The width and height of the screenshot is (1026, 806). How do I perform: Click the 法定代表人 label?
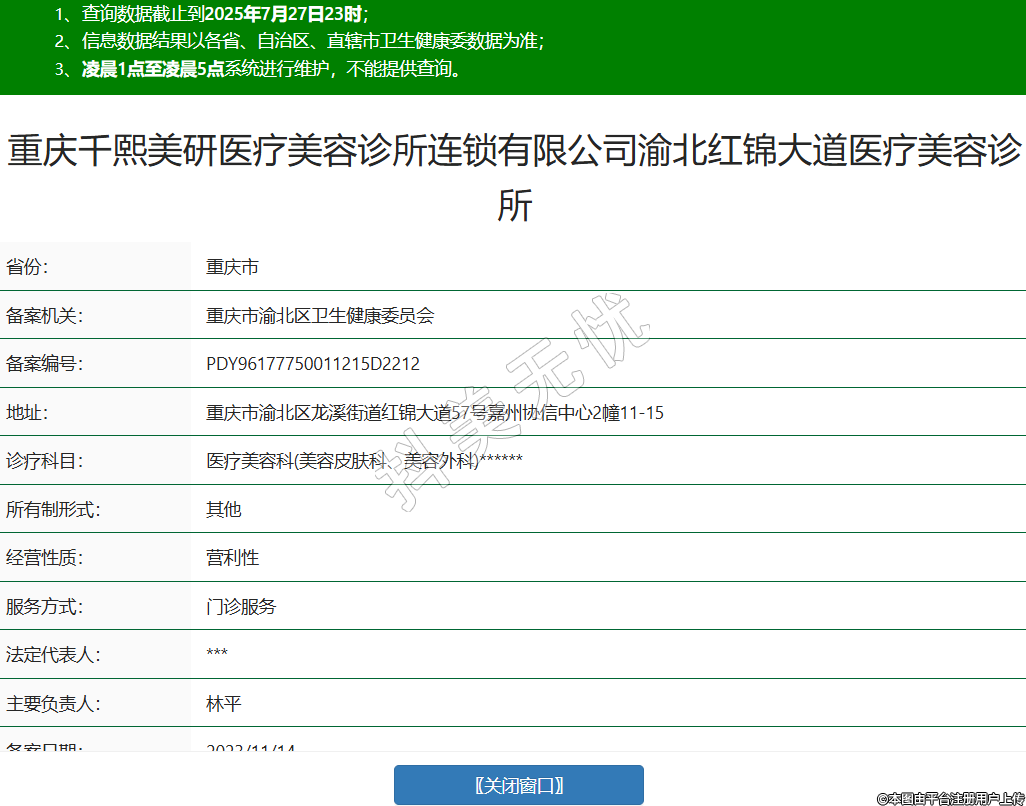(53, 655)
